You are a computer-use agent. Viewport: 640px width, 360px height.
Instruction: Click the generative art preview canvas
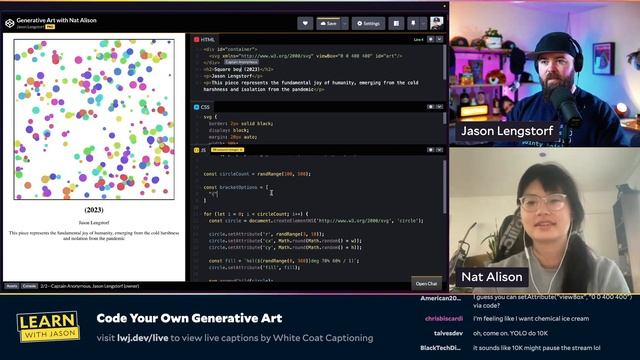tap(94, 119)
